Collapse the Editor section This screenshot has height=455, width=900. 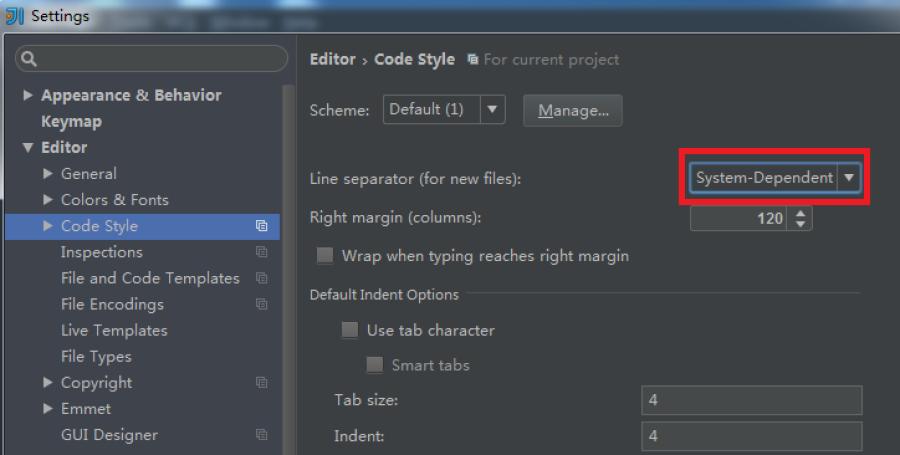[x=28, y=147]
